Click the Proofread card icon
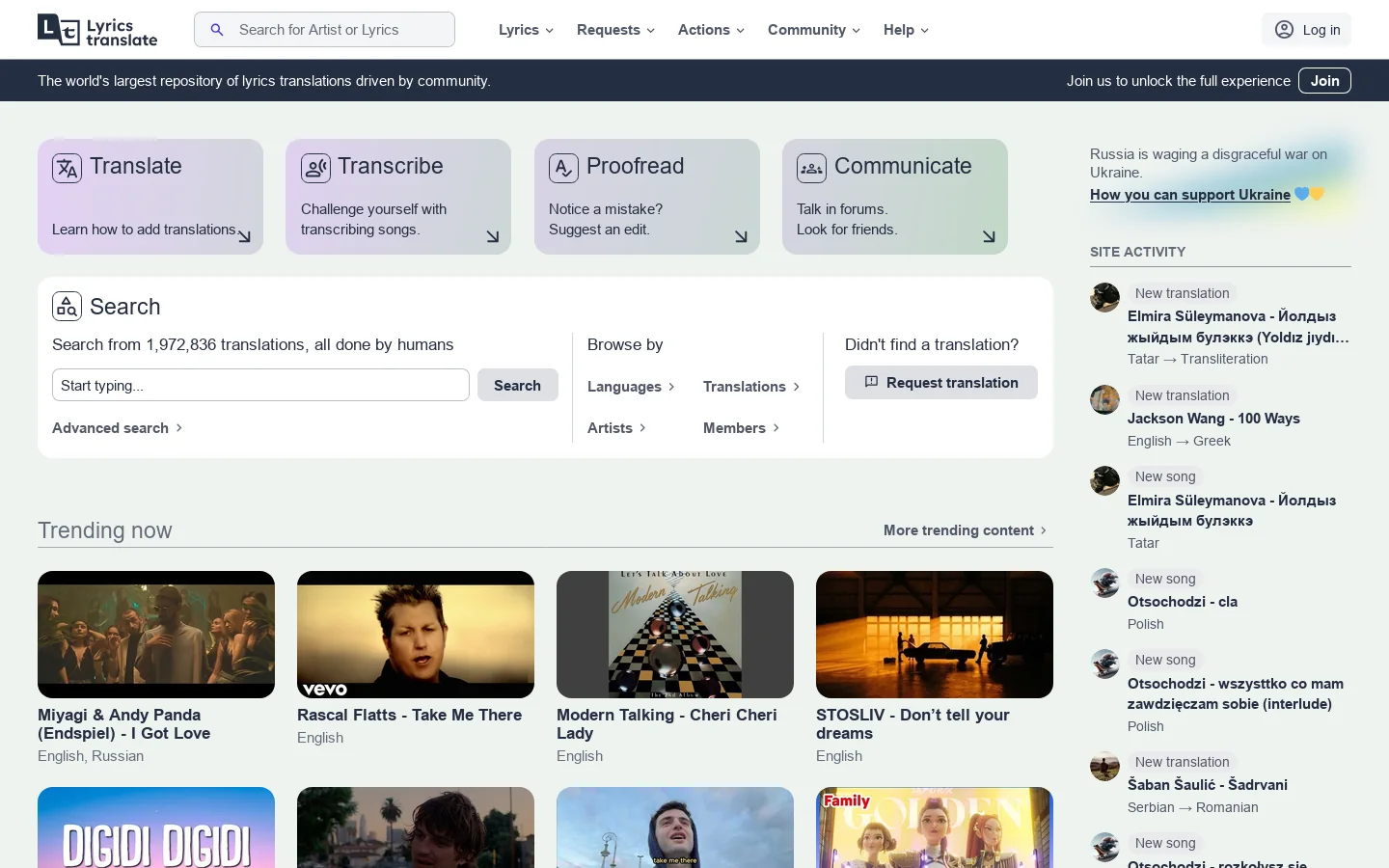The image size is (1389, 868). pos(563,168)
